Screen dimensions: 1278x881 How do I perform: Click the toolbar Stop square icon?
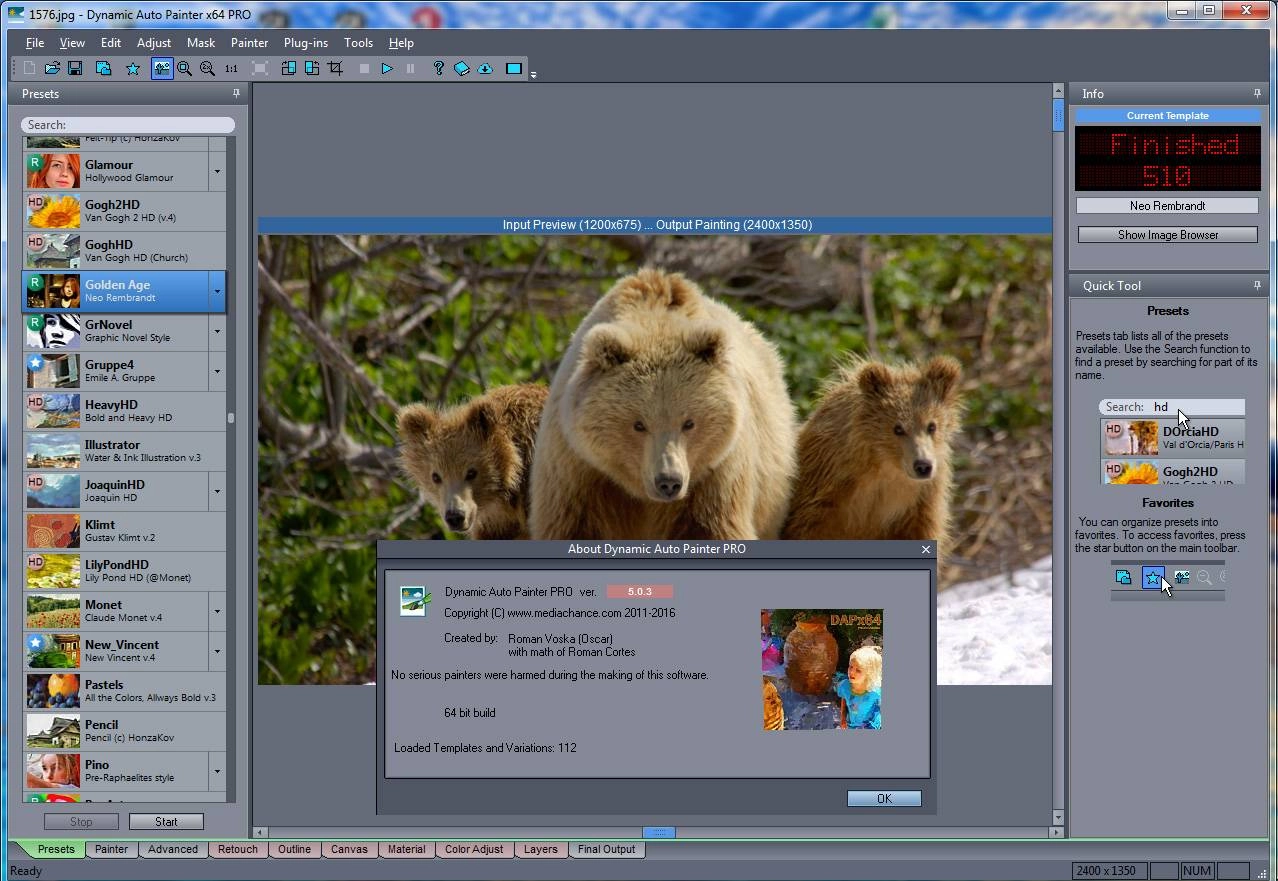(x=364, y=68)
